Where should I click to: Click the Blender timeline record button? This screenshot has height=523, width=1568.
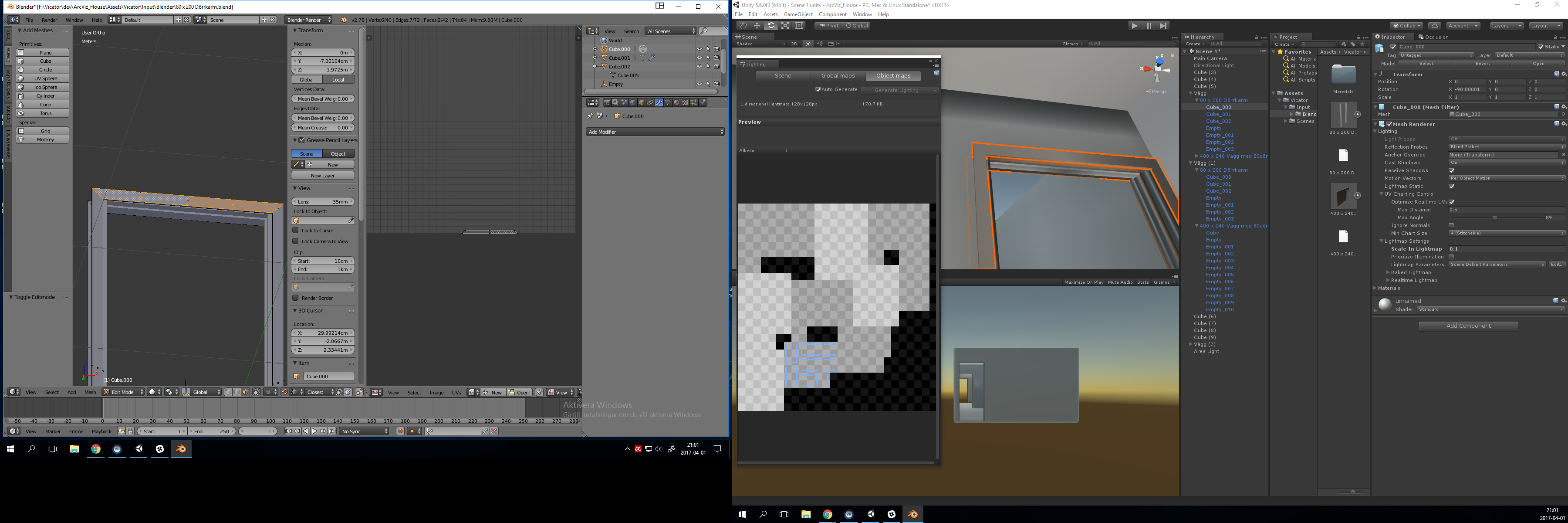click(400, 431)
